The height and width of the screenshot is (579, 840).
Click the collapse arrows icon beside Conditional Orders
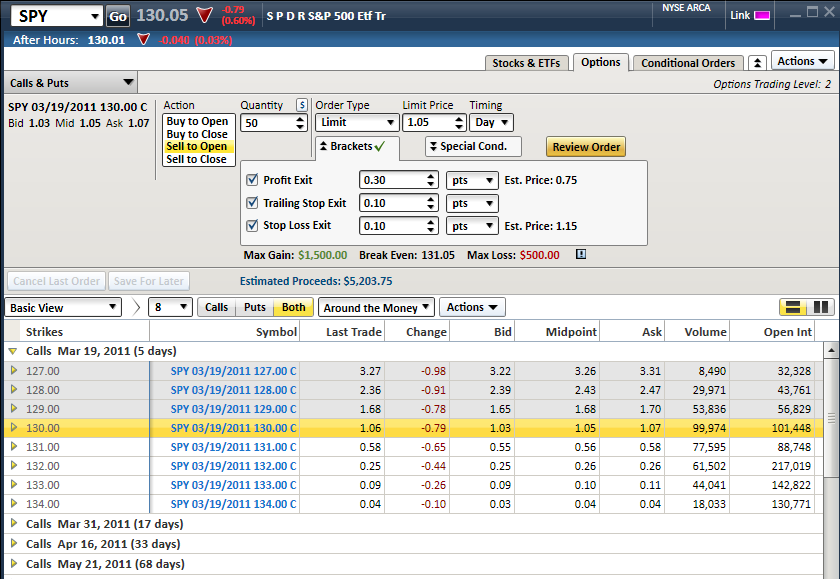coord(757,63)
